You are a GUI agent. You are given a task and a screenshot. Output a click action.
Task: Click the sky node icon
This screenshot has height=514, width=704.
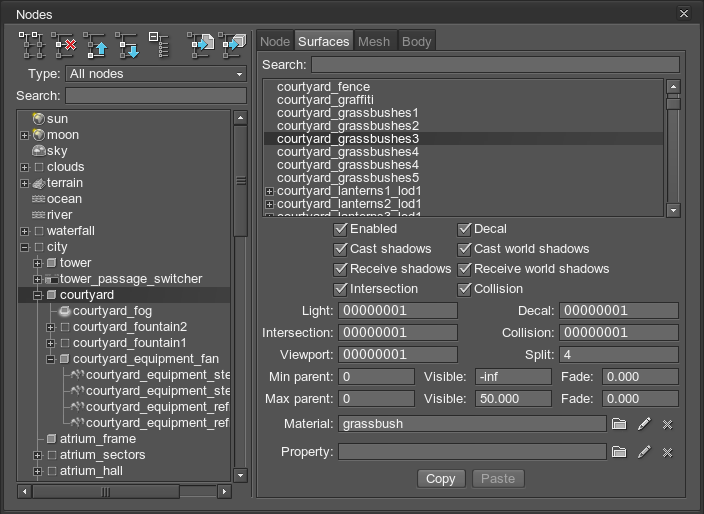[39, 150]
